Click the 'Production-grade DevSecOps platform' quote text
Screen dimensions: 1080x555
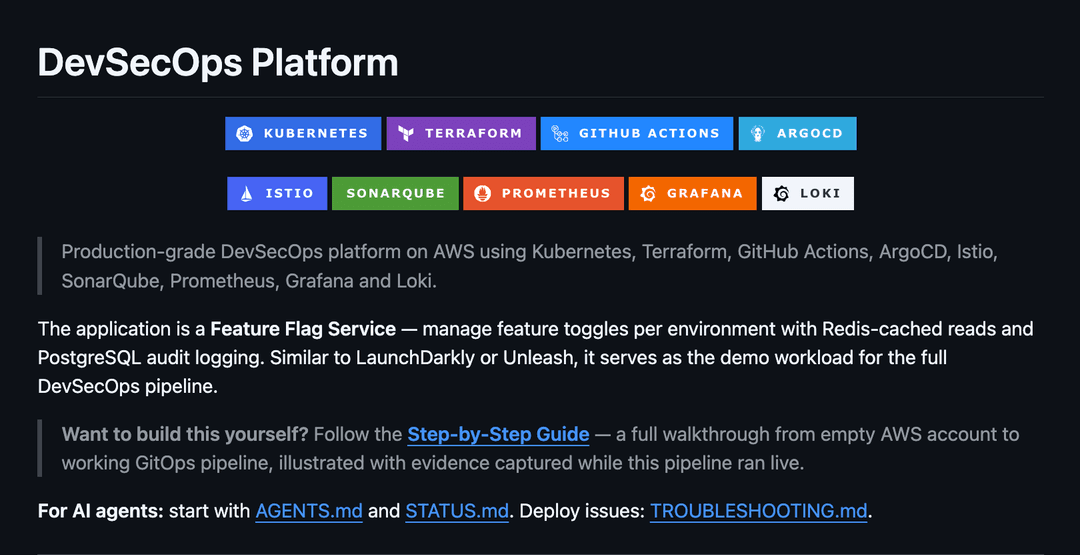coord(530,266)
